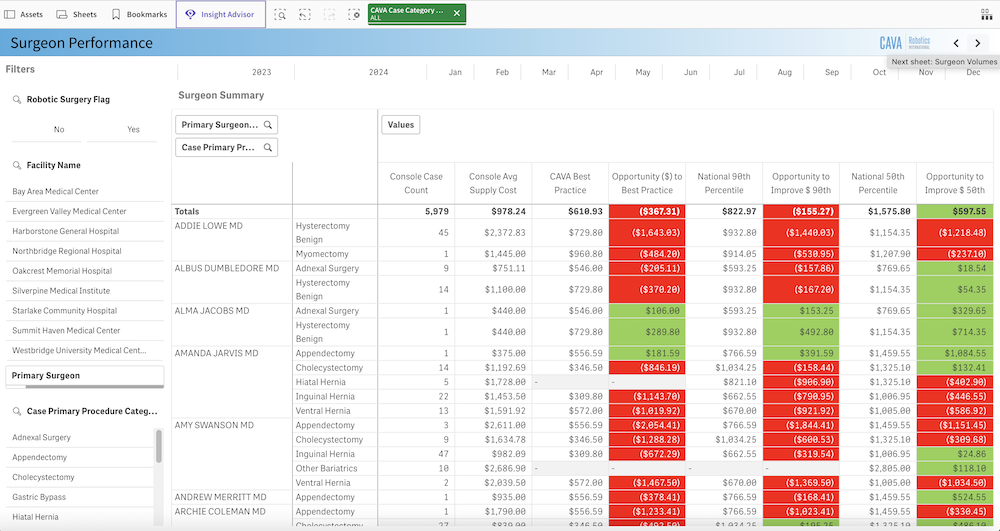Search within Robotic Surgery Flag filter

[18, 100]
